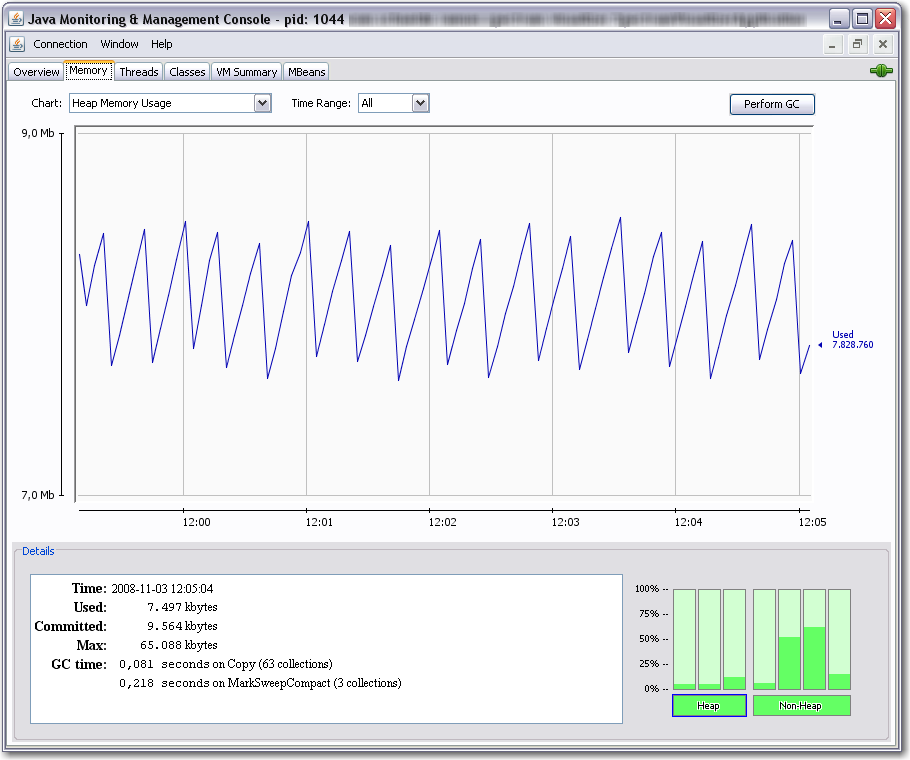Click the Java cup icon in title bar

pos(15,18)
